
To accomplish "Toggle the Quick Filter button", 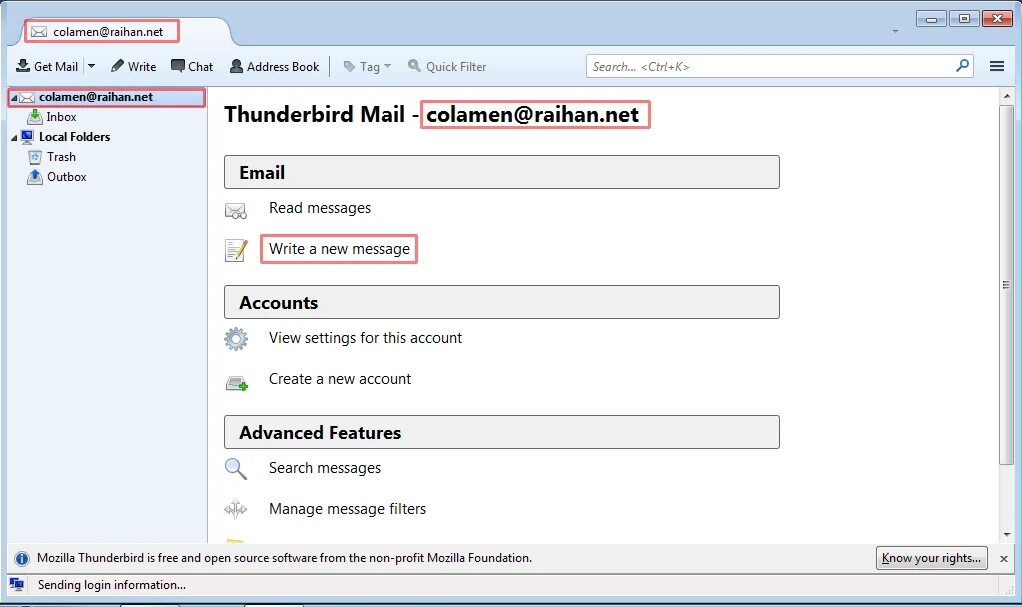I will point(447,67).
